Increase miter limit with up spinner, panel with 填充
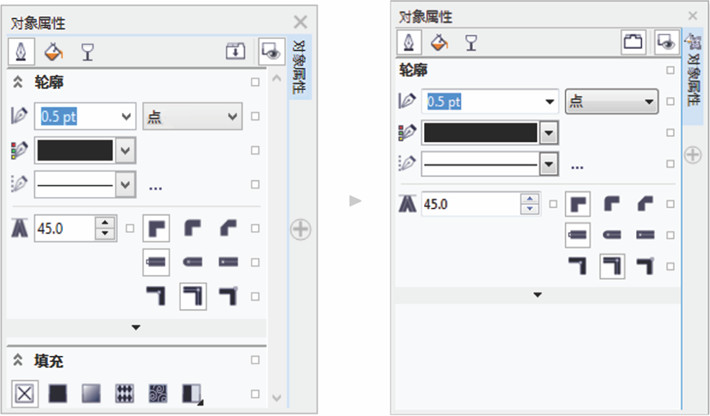Viewport: 710px width, 416px height. pyautogui.click(x=105, y=222)
